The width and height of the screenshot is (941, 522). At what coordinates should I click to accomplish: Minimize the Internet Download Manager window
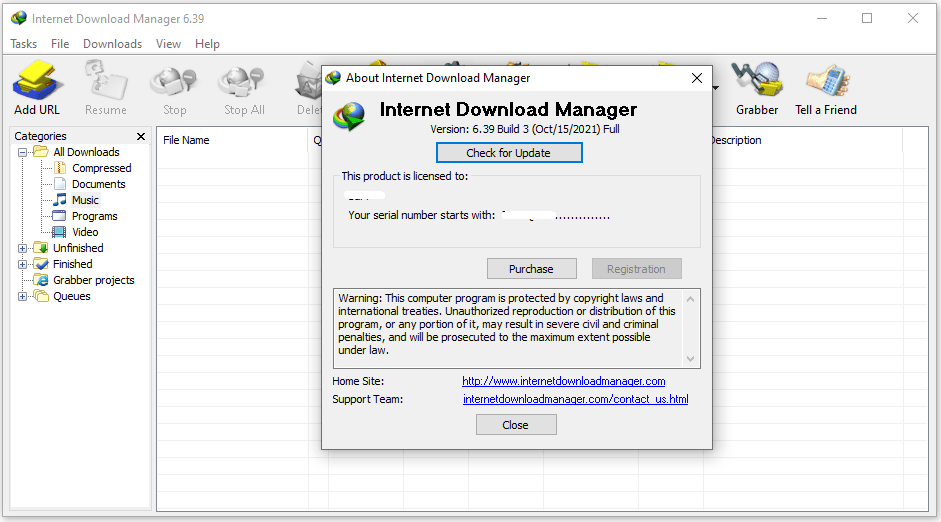(822, 19)
